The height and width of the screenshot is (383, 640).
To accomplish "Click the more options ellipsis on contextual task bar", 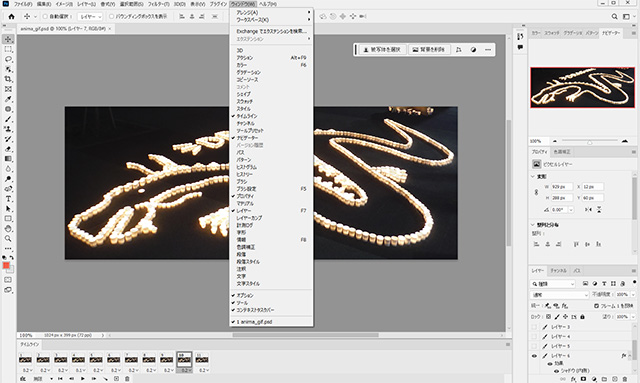I will 488,49.
